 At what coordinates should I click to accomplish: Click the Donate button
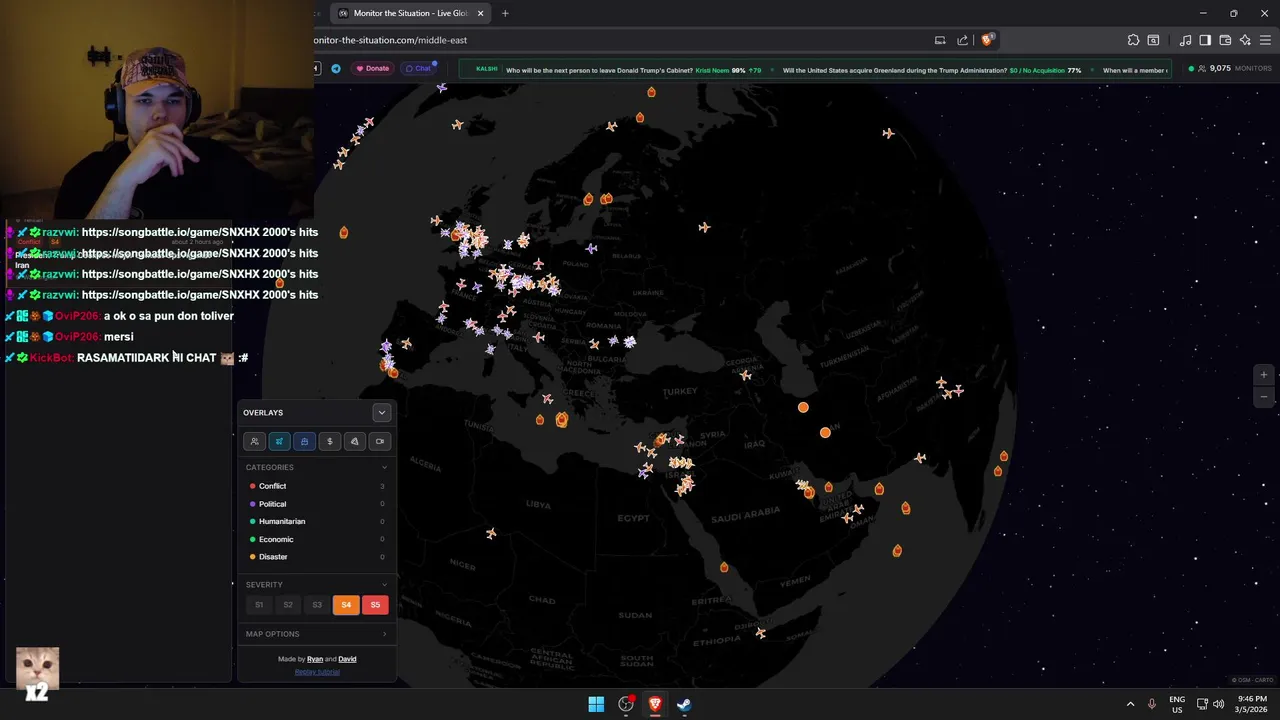[x=372, y=68]
